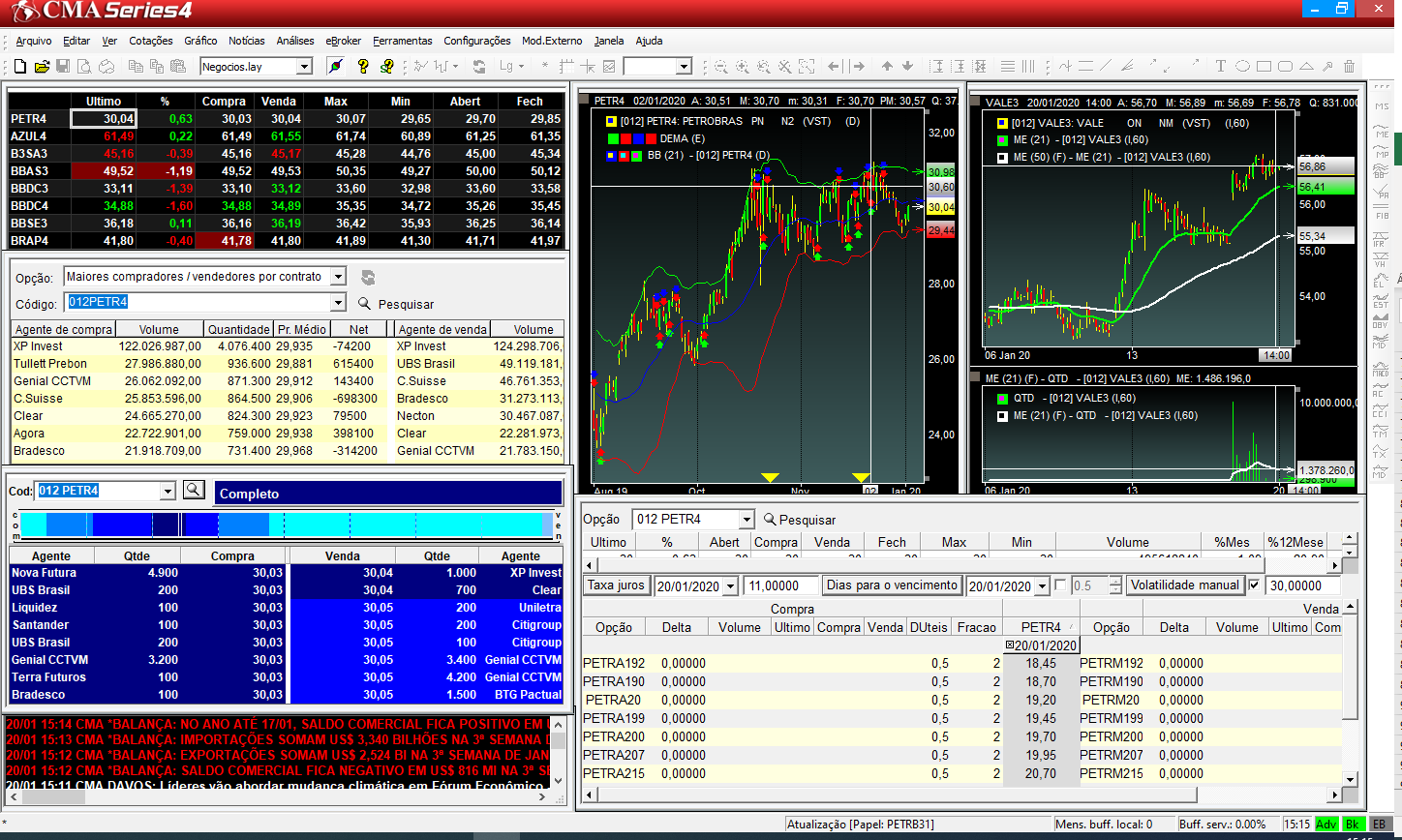Add the MS indicator from right sidebar
Viewport: 1402px width, 840px height.
(1380, 108)
